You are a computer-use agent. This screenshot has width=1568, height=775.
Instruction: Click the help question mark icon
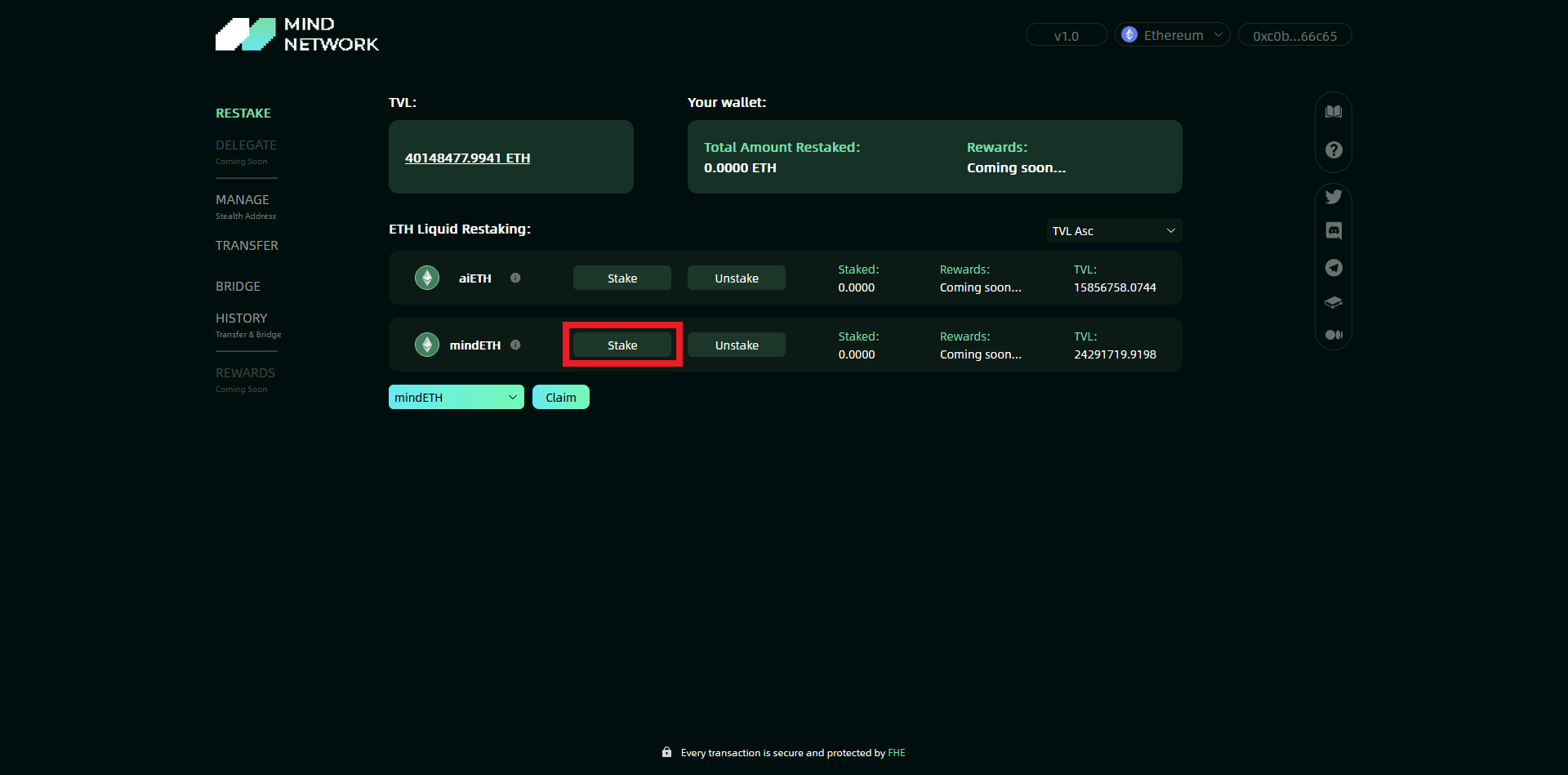pos(1334,150)
